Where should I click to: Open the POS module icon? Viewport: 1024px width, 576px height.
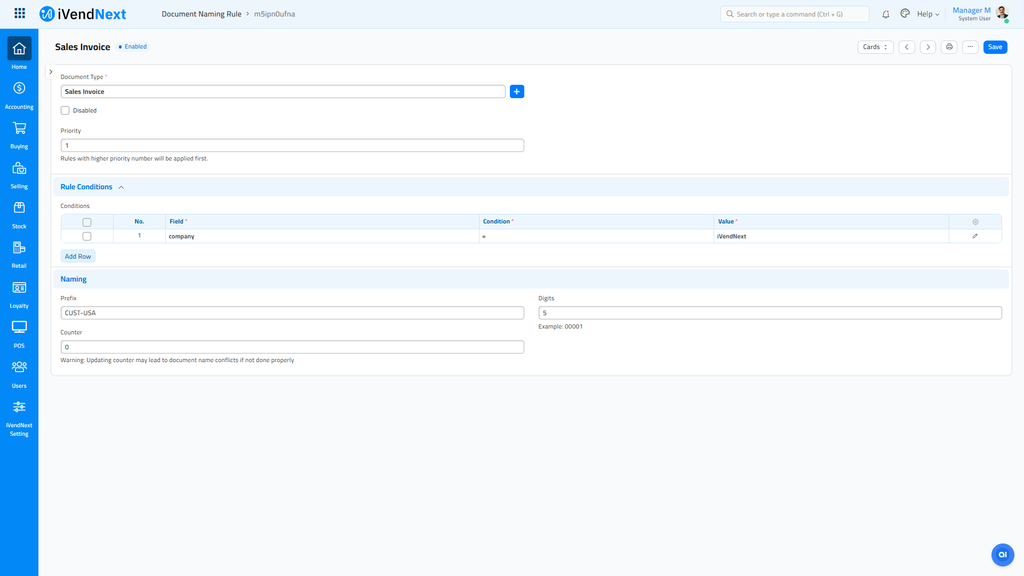tap(19, 328)
